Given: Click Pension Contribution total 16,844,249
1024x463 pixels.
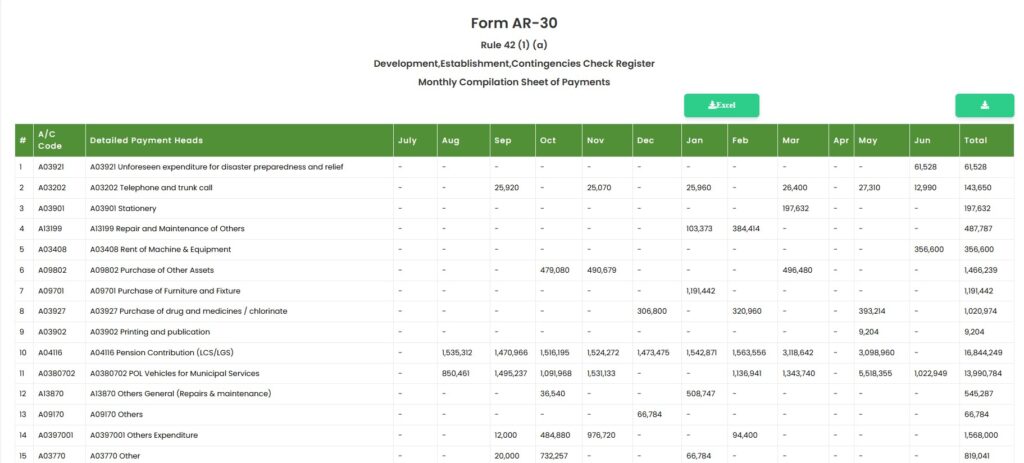Looking at the screenshot, I should pyautogui.click(x=983, y=353).
